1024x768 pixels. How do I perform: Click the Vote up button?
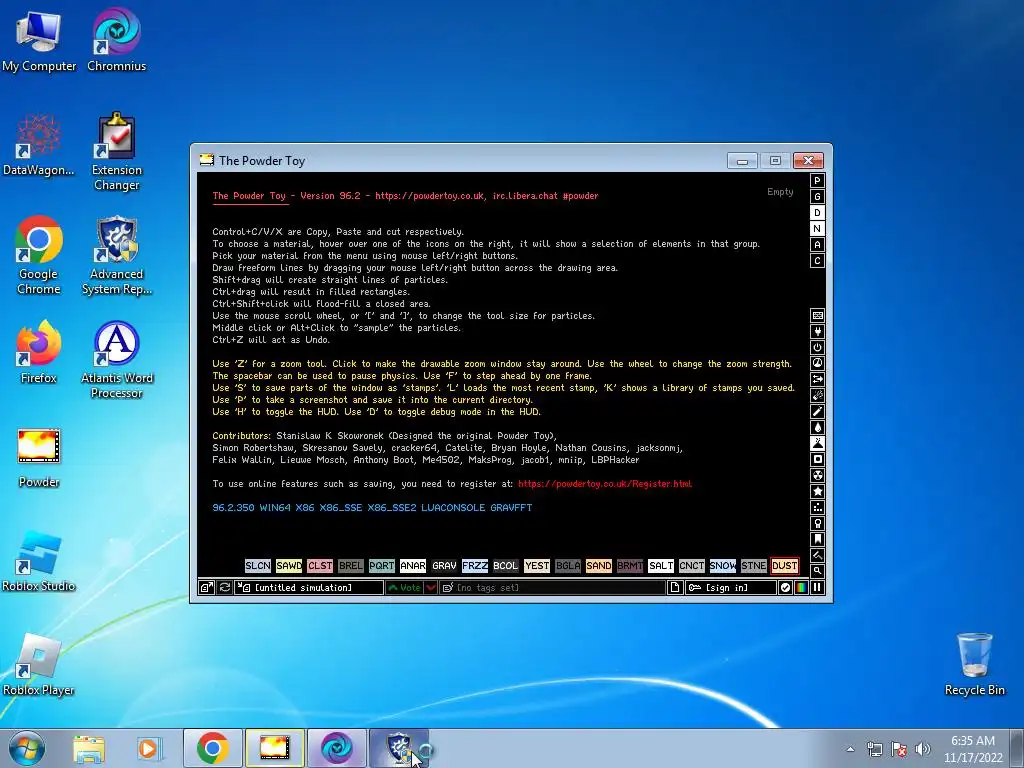(x=404, y=588)
